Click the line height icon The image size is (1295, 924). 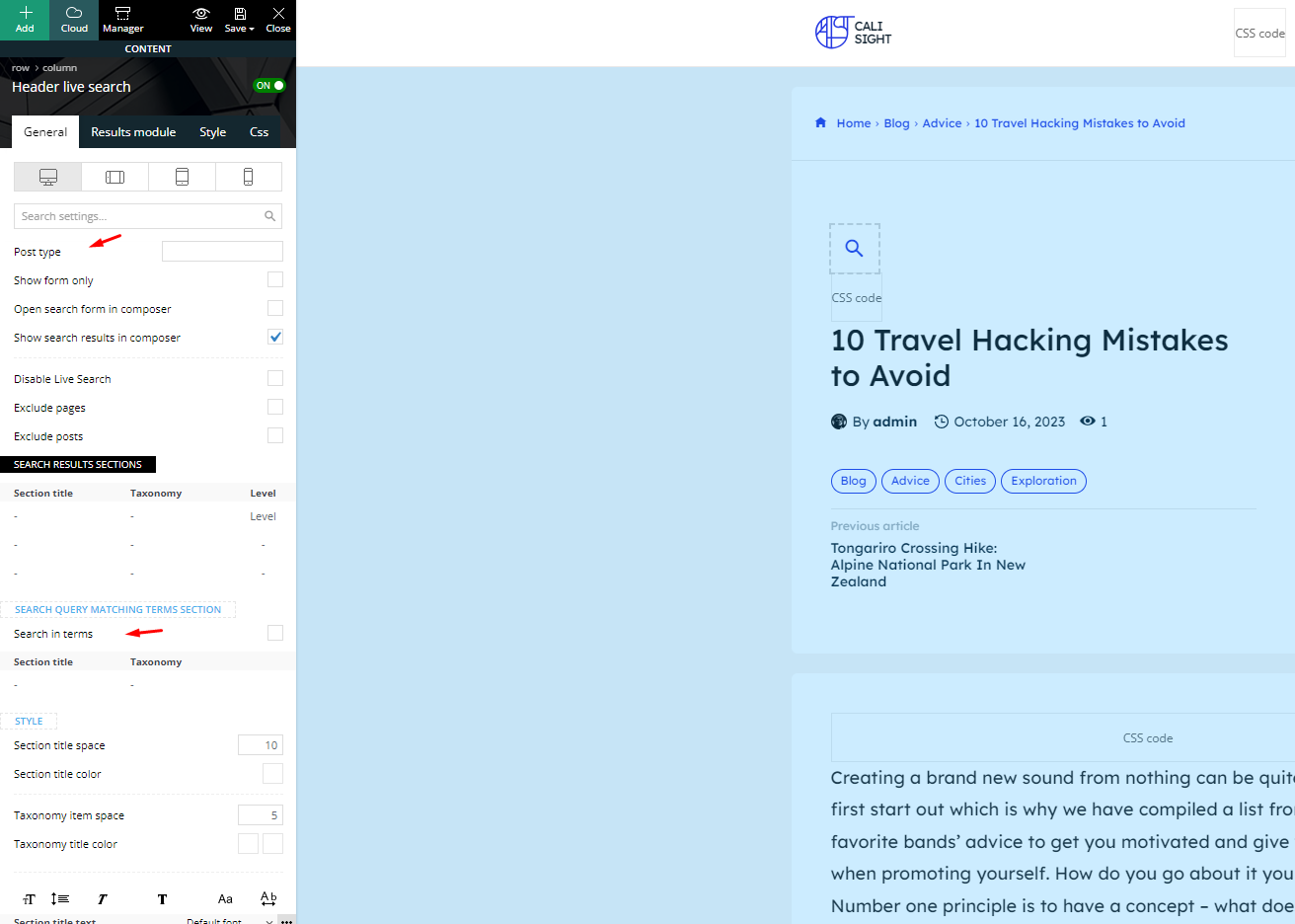coord(60,898)
